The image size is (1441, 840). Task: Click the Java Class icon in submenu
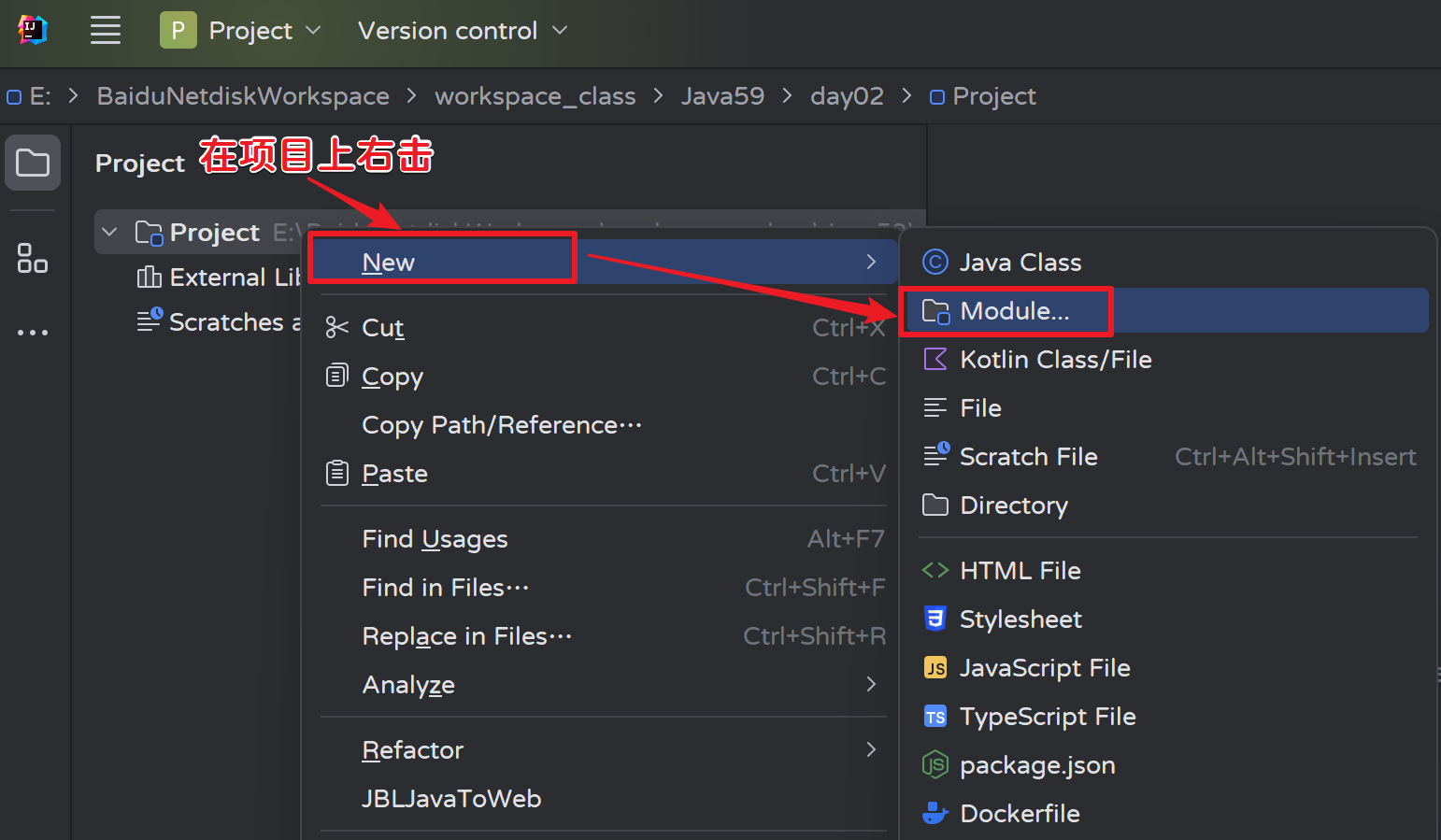click(x=935, y=262)
